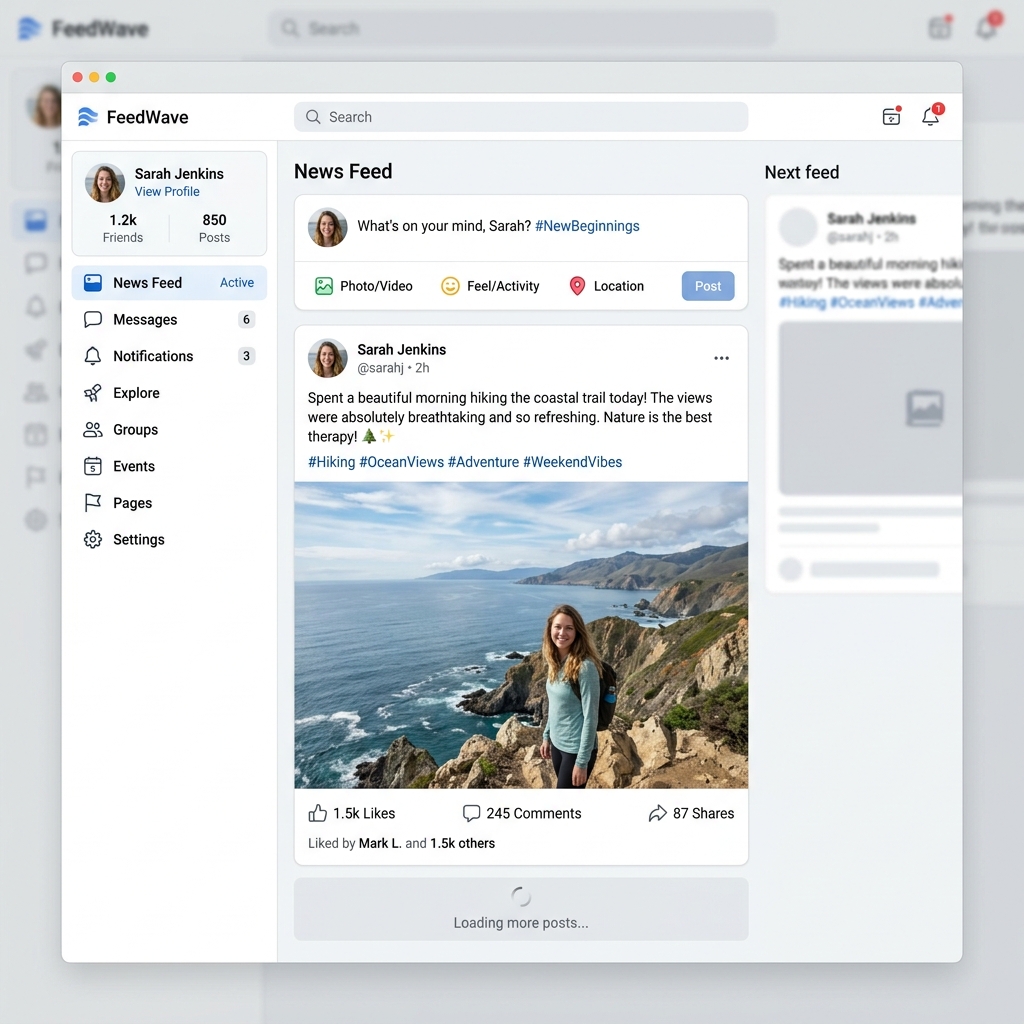Select News Feed in sidebar
Viewport: 1024px width, 1024px height.
click(x=169, y=283)
